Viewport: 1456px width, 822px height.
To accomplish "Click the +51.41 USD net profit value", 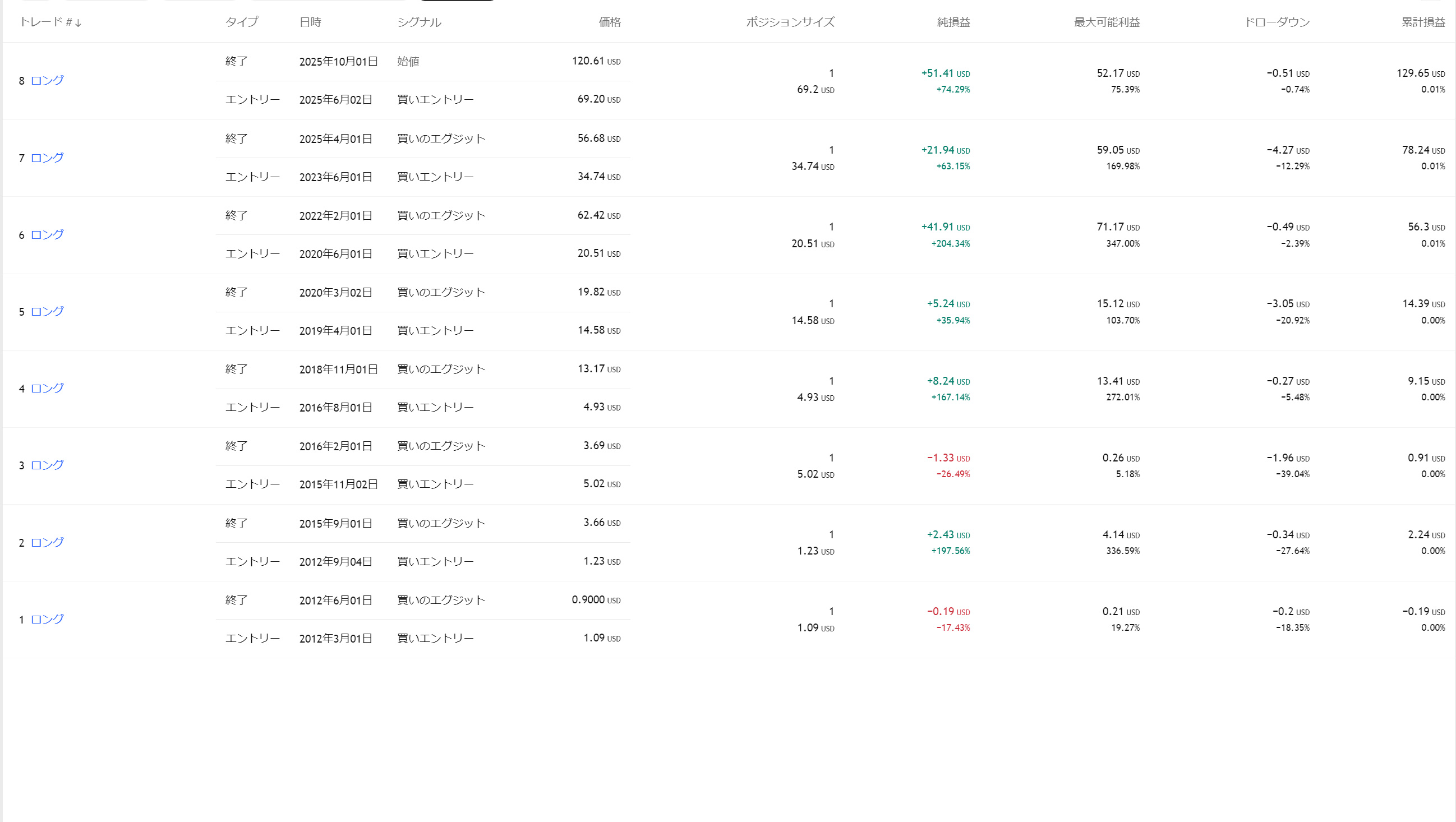I will click(x=945, y=73).
